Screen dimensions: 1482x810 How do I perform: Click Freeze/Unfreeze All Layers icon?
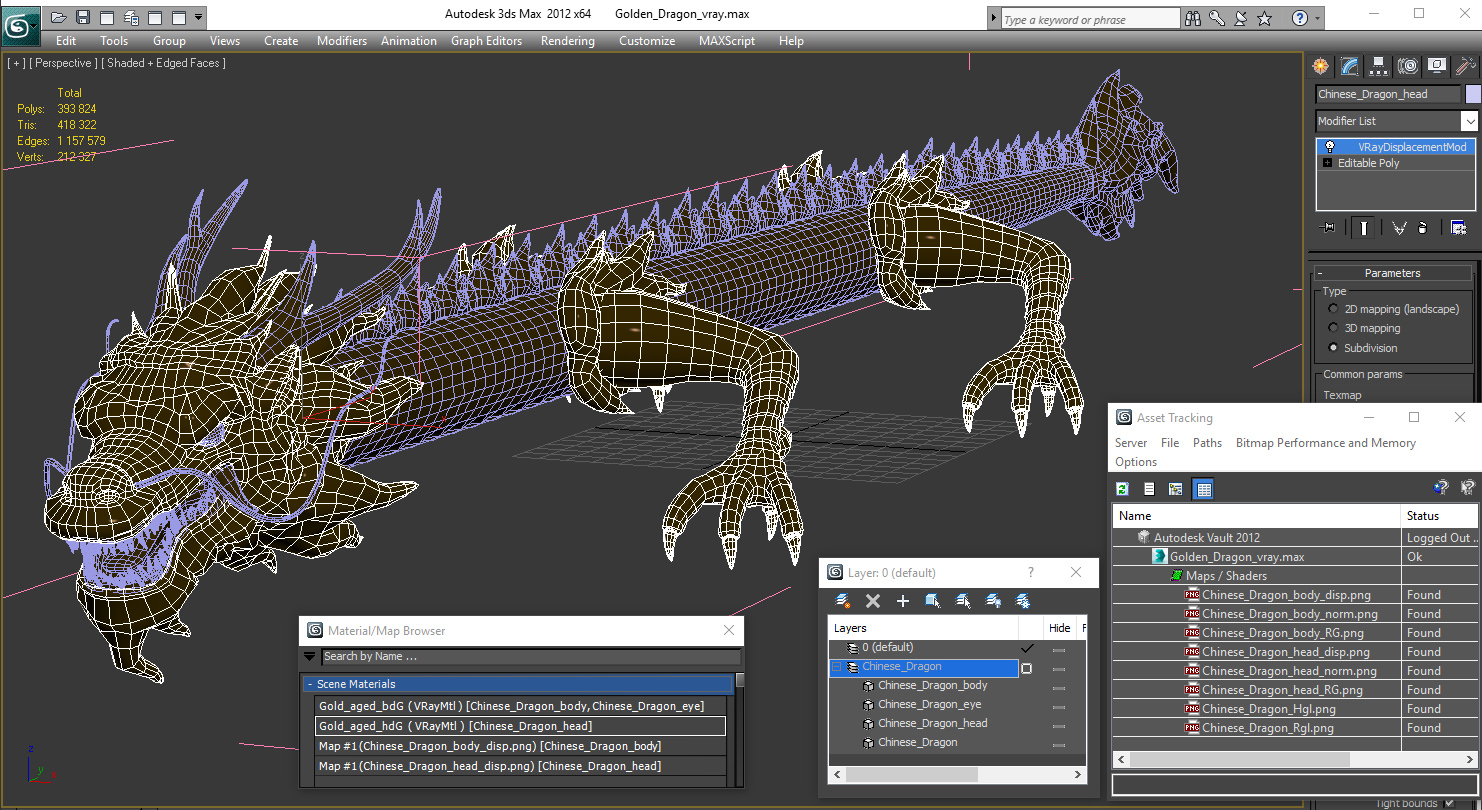1023,601
